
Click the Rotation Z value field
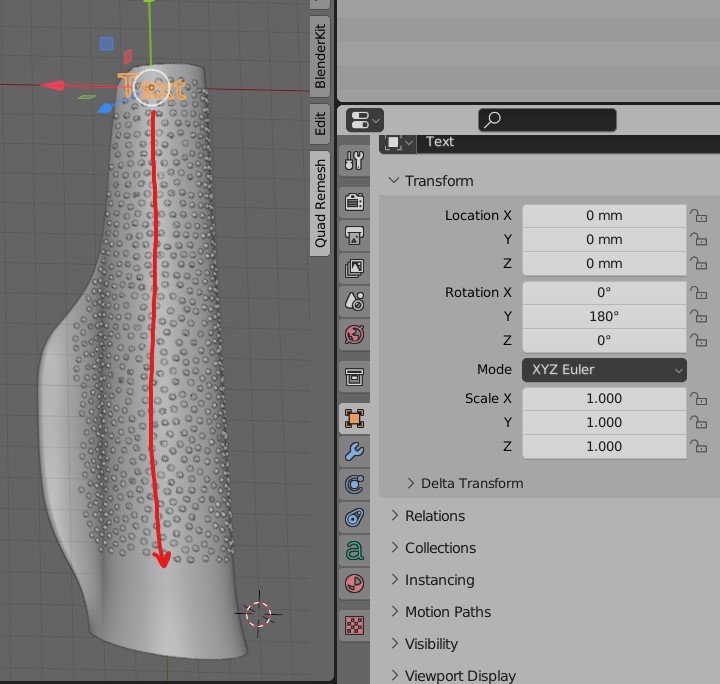[x=604, y=340]
